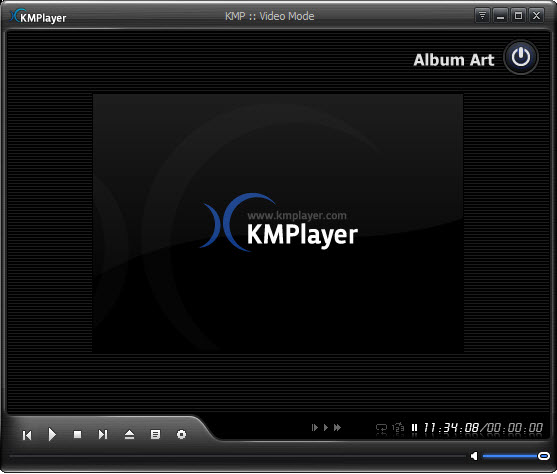The width and height of the screenshot is (557, 474).
Task: Mute audio using the speaker icon
Action: [x=474, y=456]
